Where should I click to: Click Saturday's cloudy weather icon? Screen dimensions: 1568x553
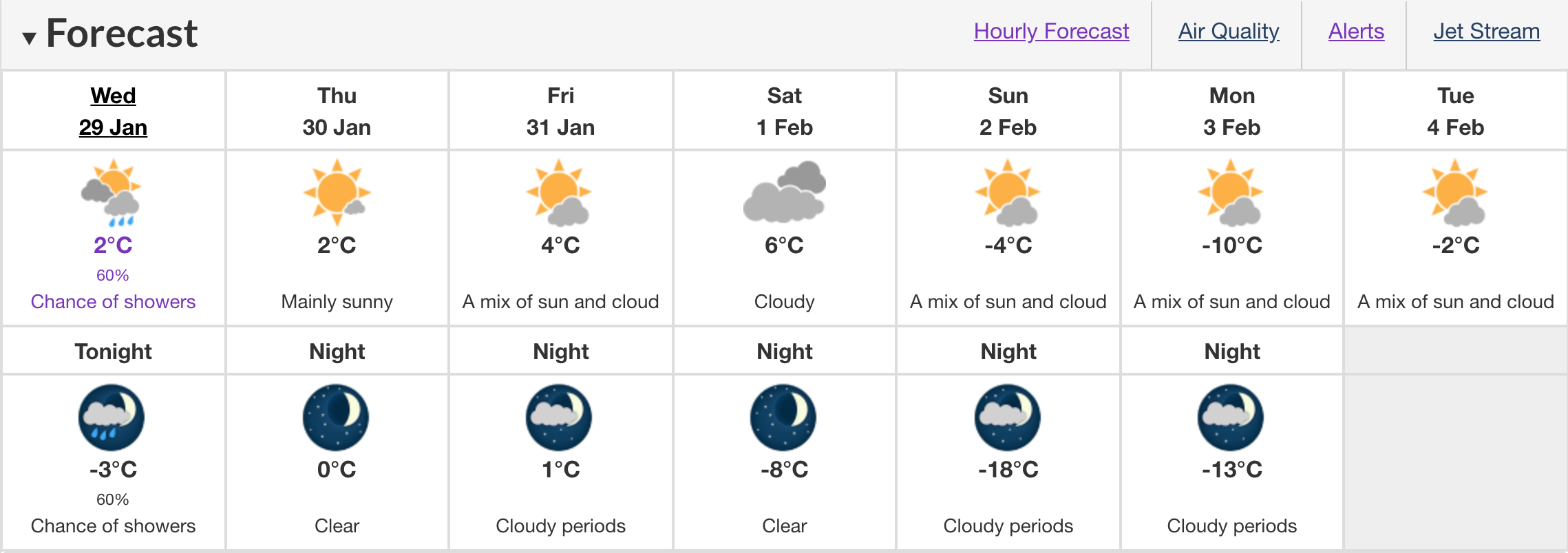(x=784, y=192)
